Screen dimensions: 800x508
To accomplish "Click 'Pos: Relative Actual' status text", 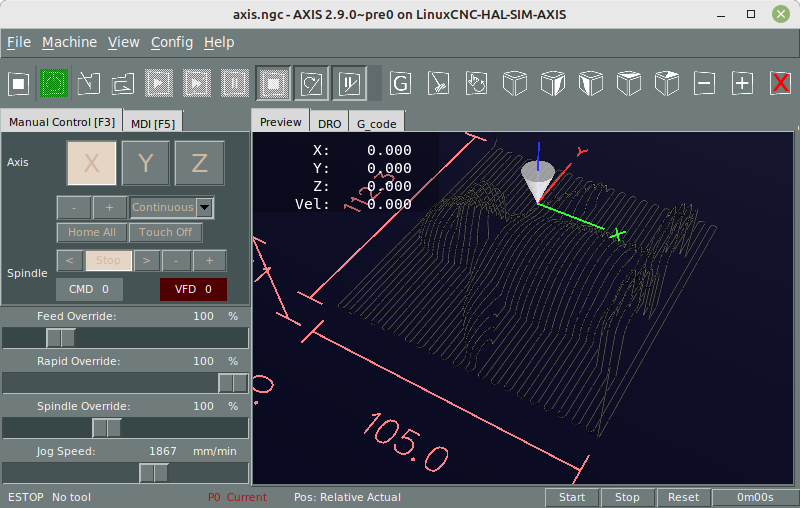I will pyautogui.click(x=347, y=497).
